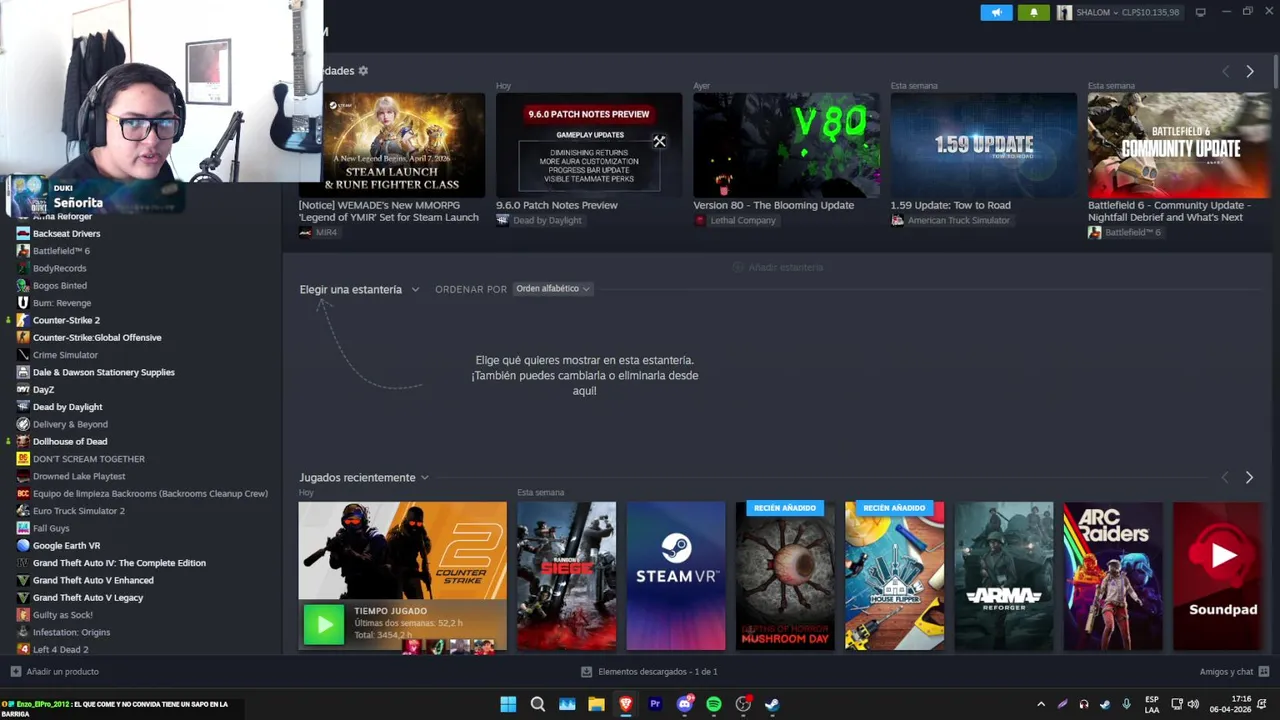Click Dollhouse of Dead game icon
1280x720 pixels.
click(x=23, y=441)
